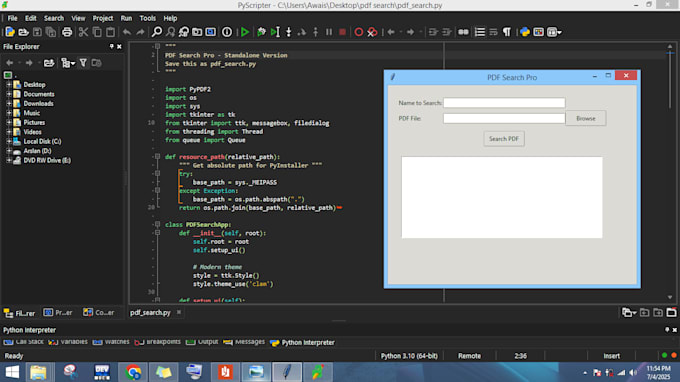Open the Edit menu
680x382 pixels.
tap(30, 18)
